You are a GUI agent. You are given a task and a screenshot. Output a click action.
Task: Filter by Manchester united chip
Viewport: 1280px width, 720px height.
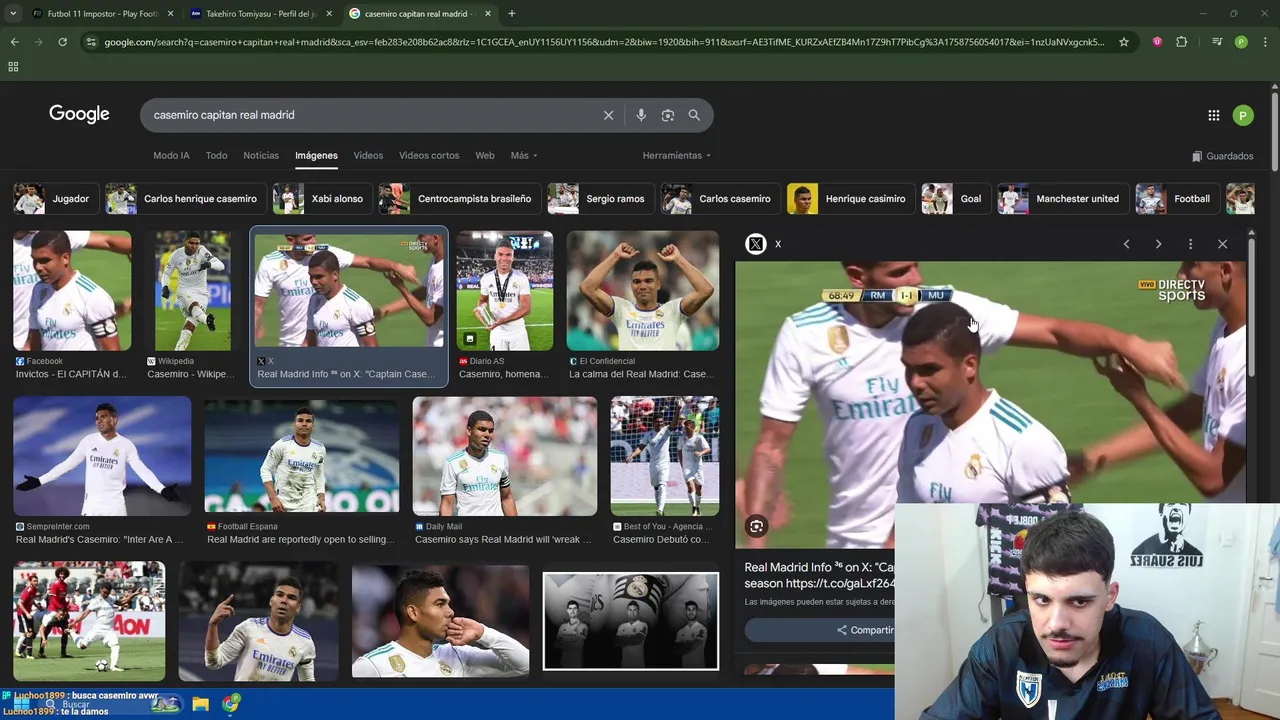pyautogui.click(x=1063, y=199)
